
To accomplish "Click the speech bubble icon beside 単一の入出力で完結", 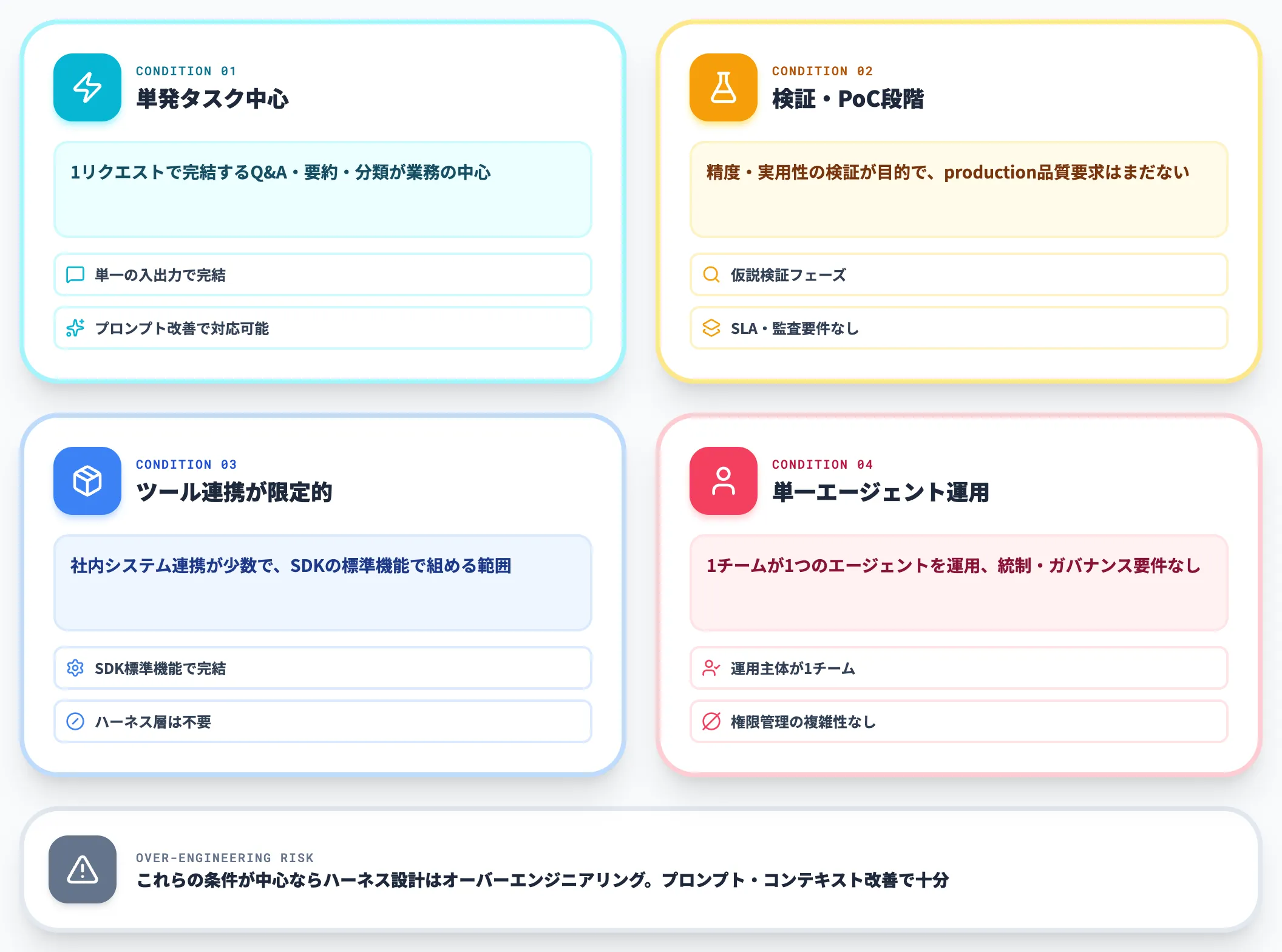I will (75, 275).
